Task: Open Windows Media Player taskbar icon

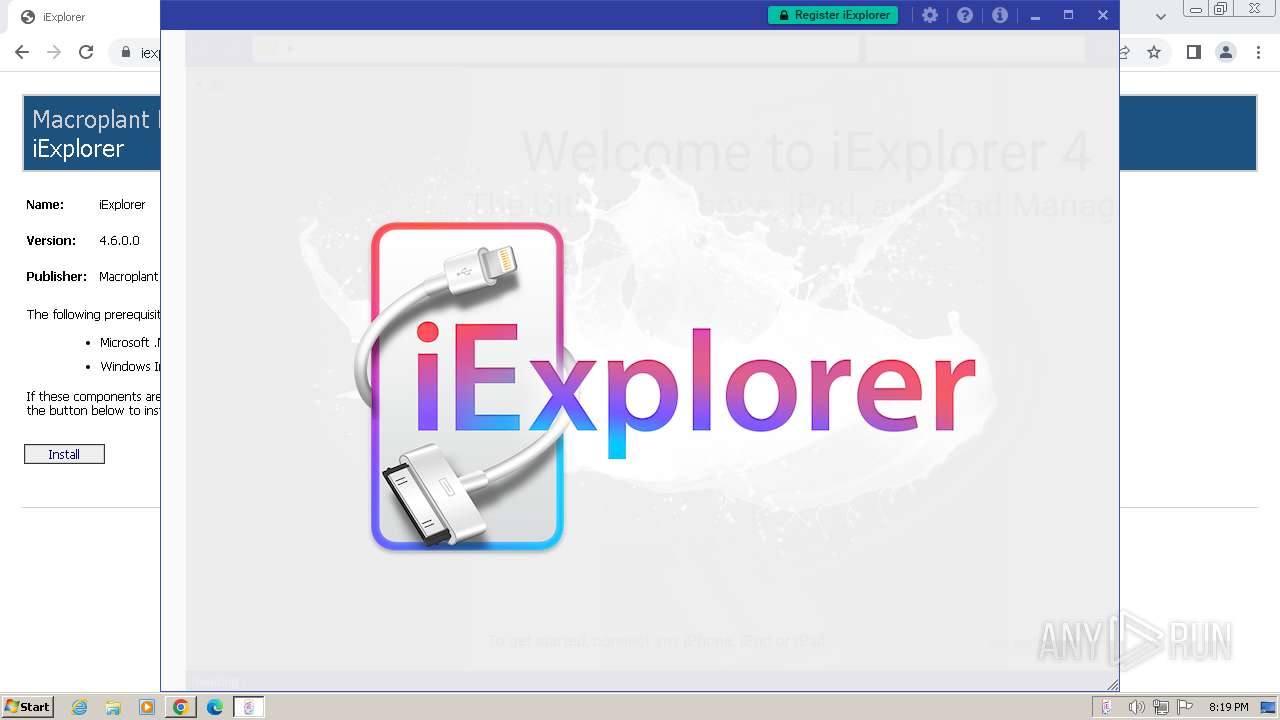Action: (147, 707)
